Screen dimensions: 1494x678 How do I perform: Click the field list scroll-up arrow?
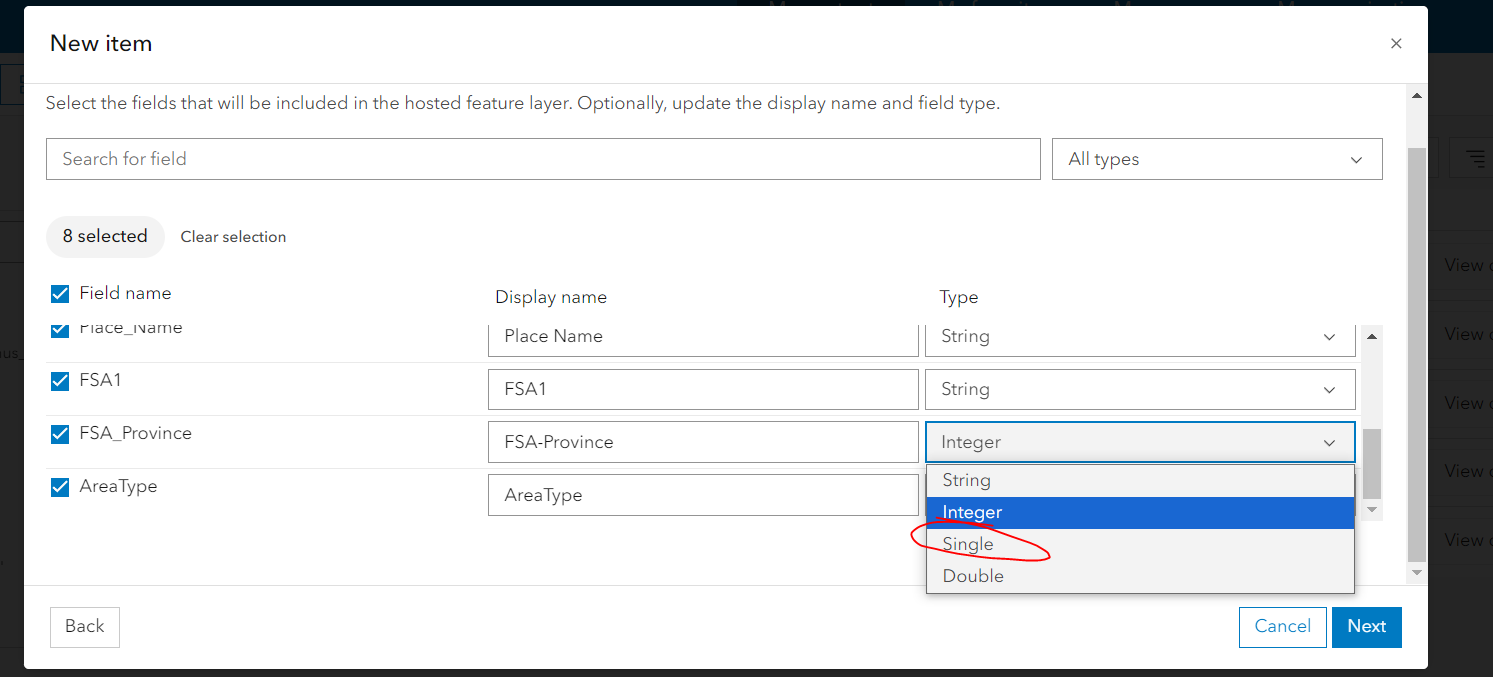pyautogui.click(x=1372, y=337)
